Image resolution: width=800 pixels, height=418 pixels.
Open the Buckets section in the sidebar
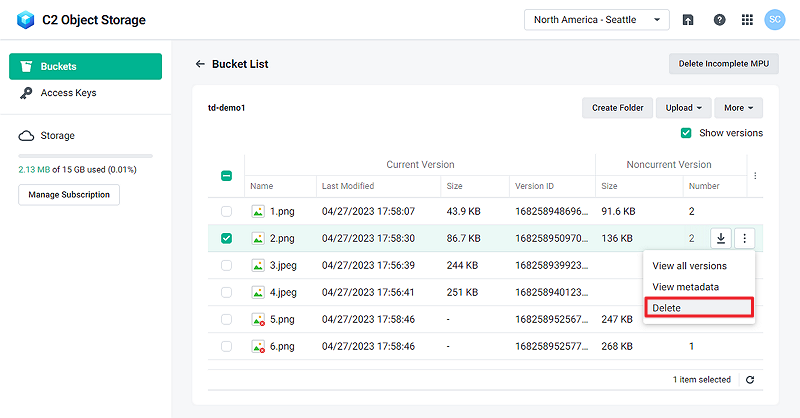[86, 66]
